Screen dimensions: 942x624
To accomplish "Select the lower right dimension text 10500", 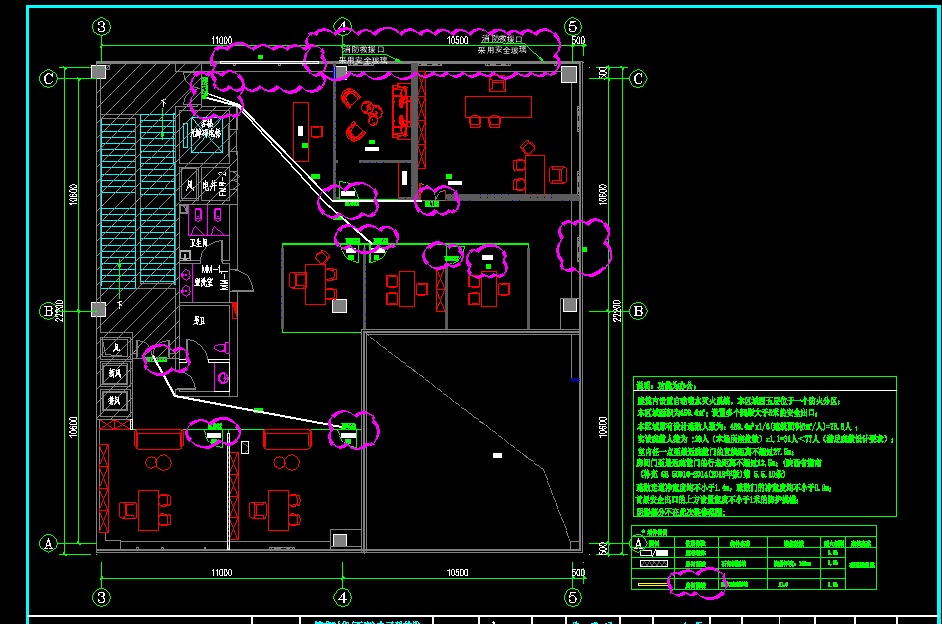I will click(x=603, y=427).
